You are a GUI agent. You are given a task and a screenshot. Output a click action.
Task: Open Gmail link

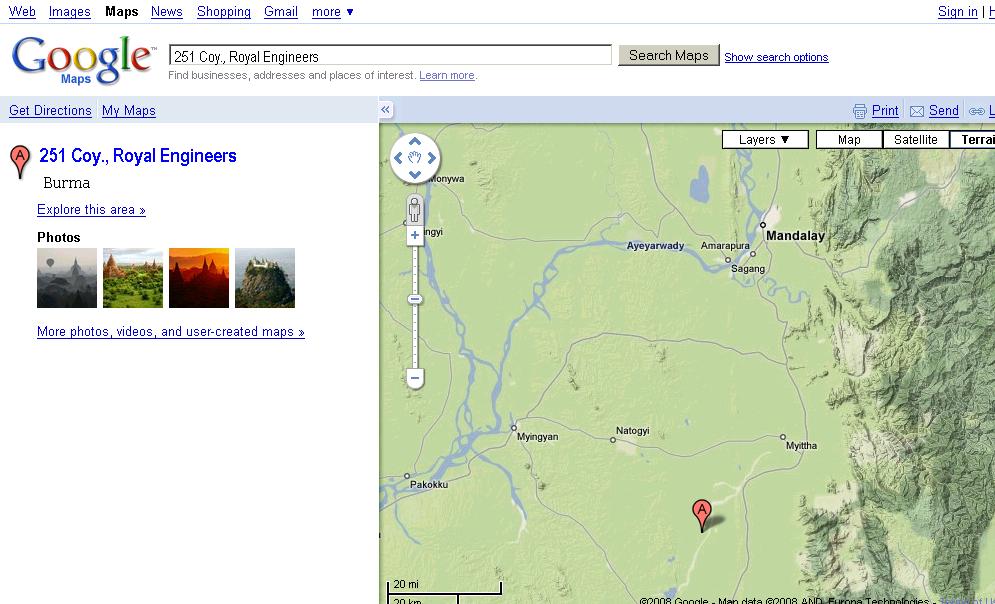click(x=281, y=11)
